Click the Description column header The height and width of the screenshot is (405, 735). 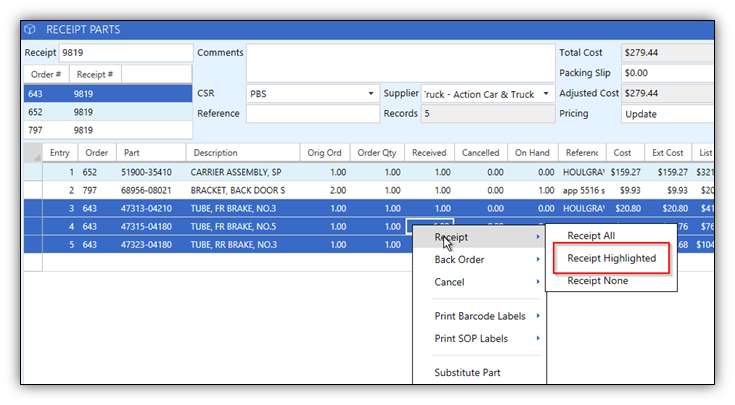pyautogui.click(x=242, y=153)
